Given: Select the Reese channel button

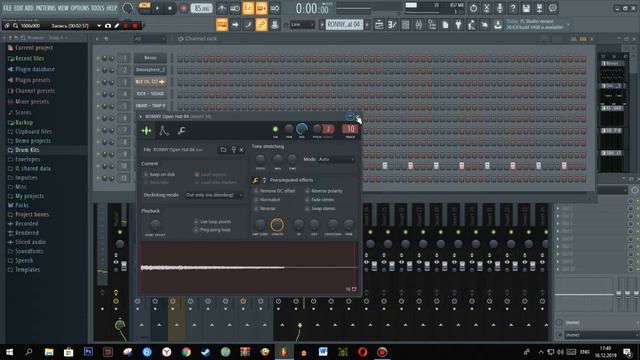Looking at the screenshot, I should (150, 58).
